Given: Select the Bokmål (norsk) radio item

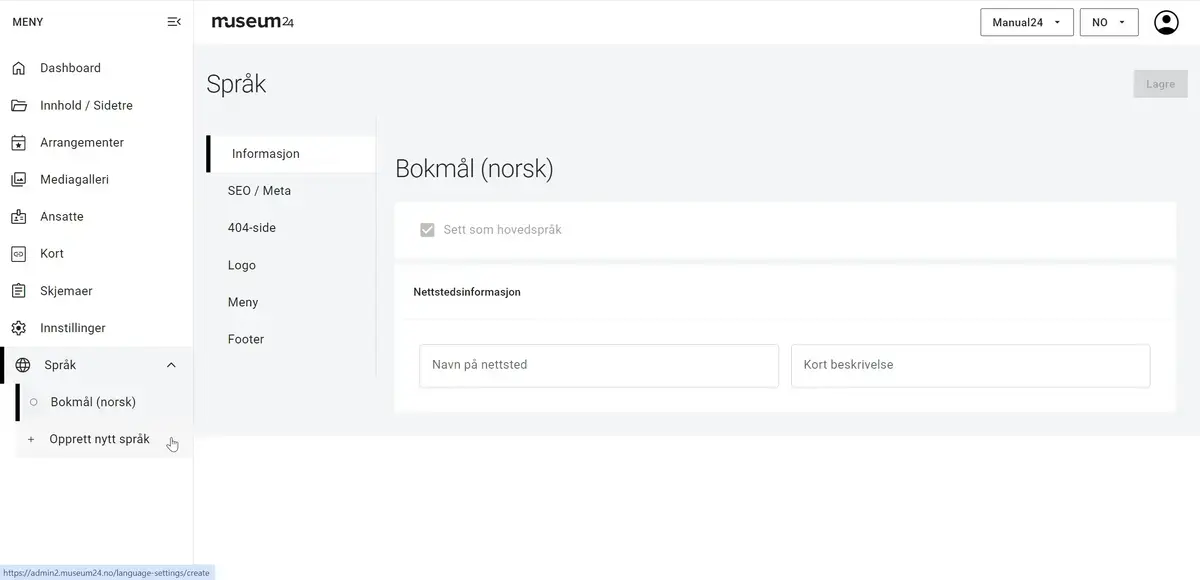Looking at the screenshot, I should point(33,402).
